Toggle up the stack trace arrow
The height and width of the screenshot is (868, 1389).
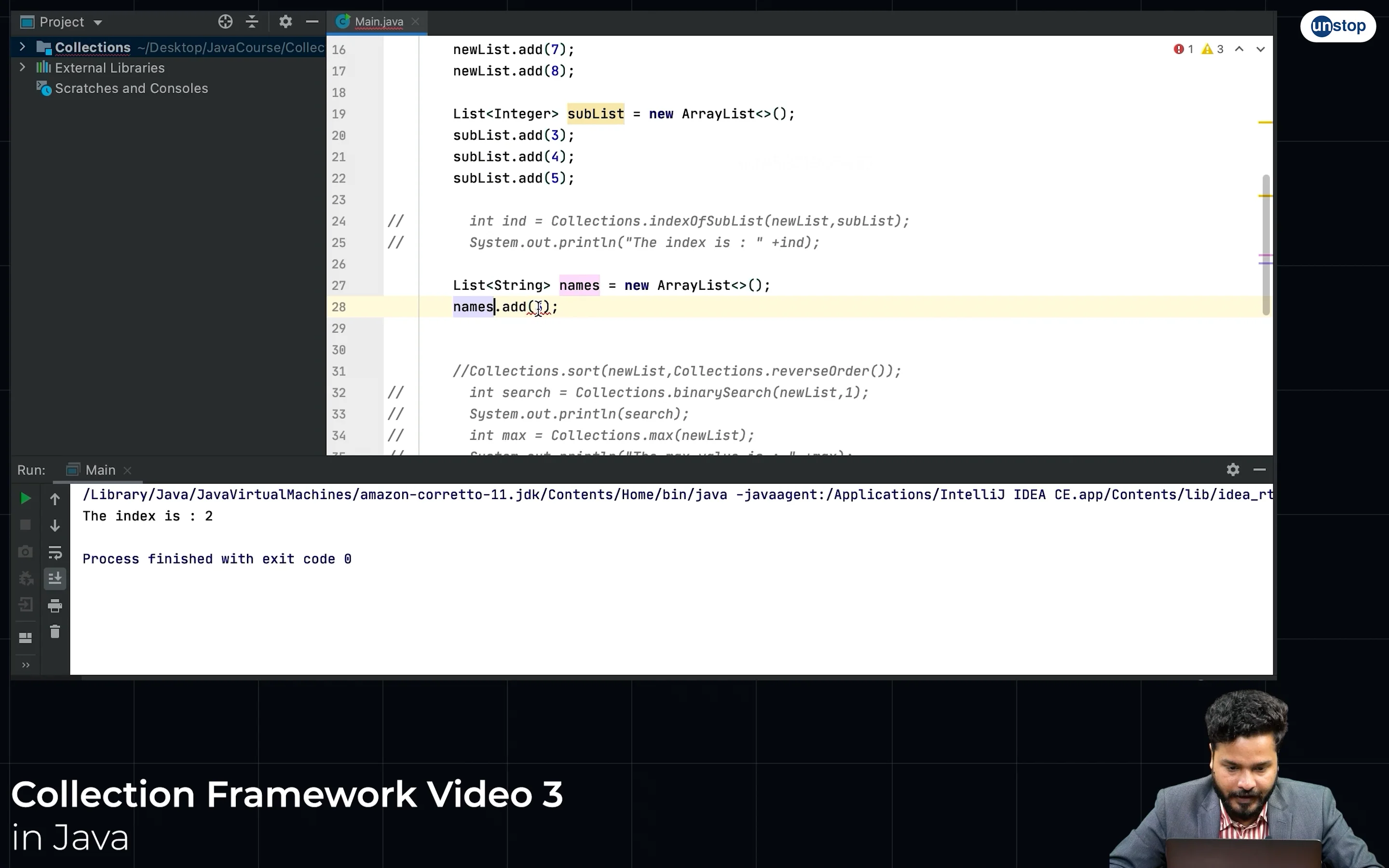click(55, 498)
